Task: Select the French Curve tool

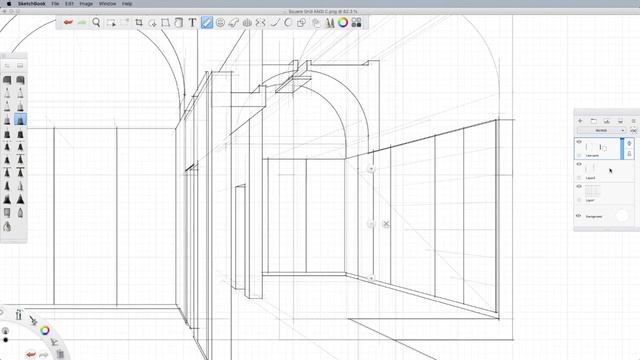Action: pyautogui.click(x=233, y=22)
